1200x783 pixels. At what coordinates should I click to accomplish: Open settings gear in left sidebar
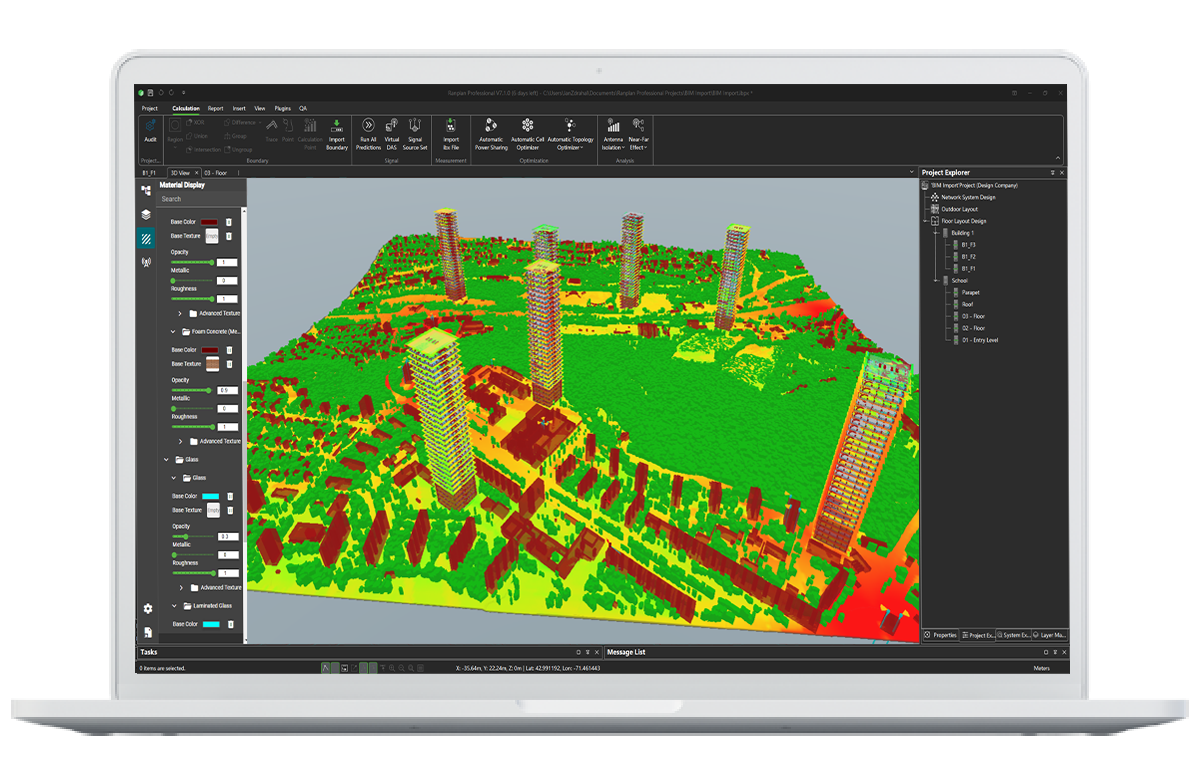[x=148, y=608]
